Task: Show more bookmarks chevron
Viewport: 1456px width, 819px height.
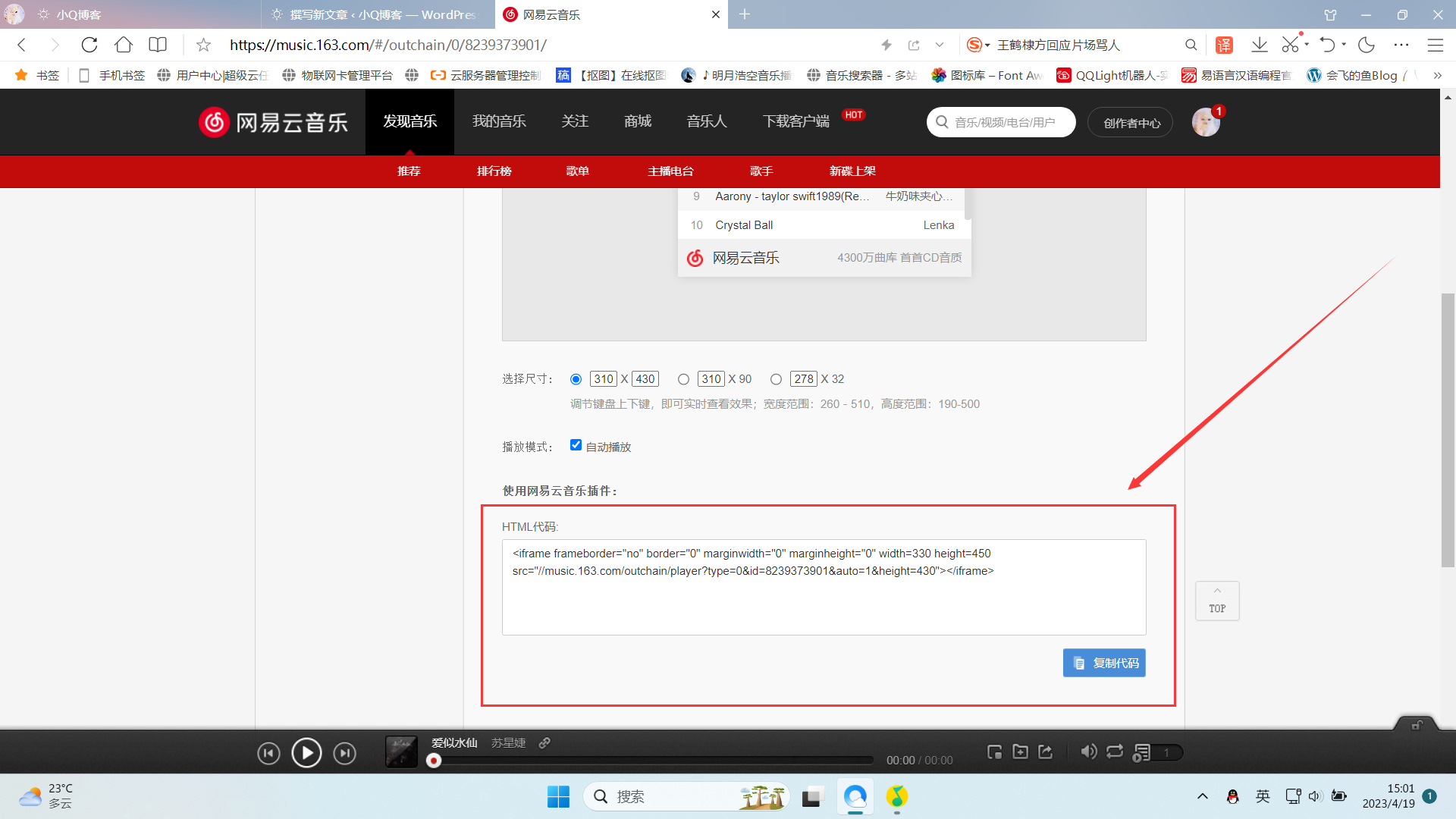Action: [x=1437, y=75]
